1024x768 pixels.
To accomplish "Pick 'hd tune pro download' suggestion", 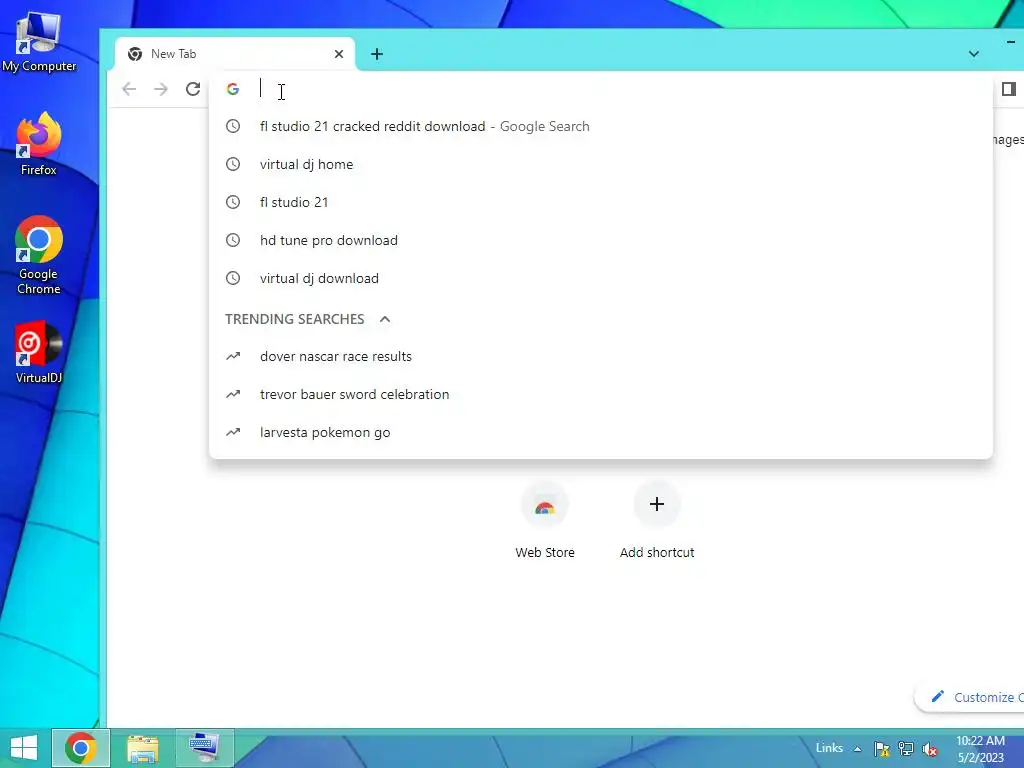I will click(x=601, y=240).
